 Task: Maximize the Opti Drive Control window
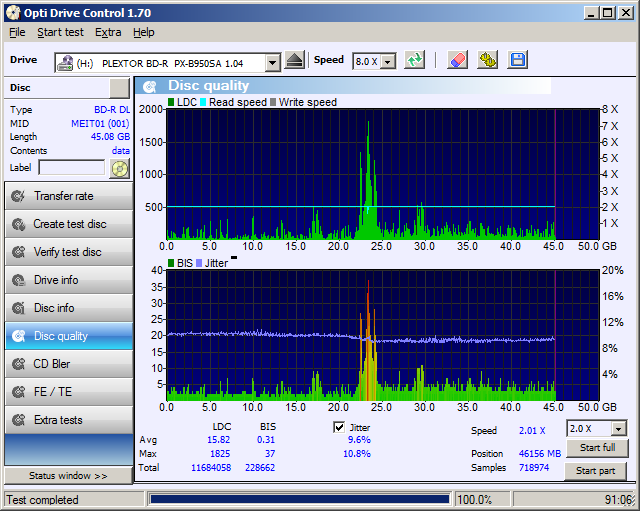tap(608, 13)
